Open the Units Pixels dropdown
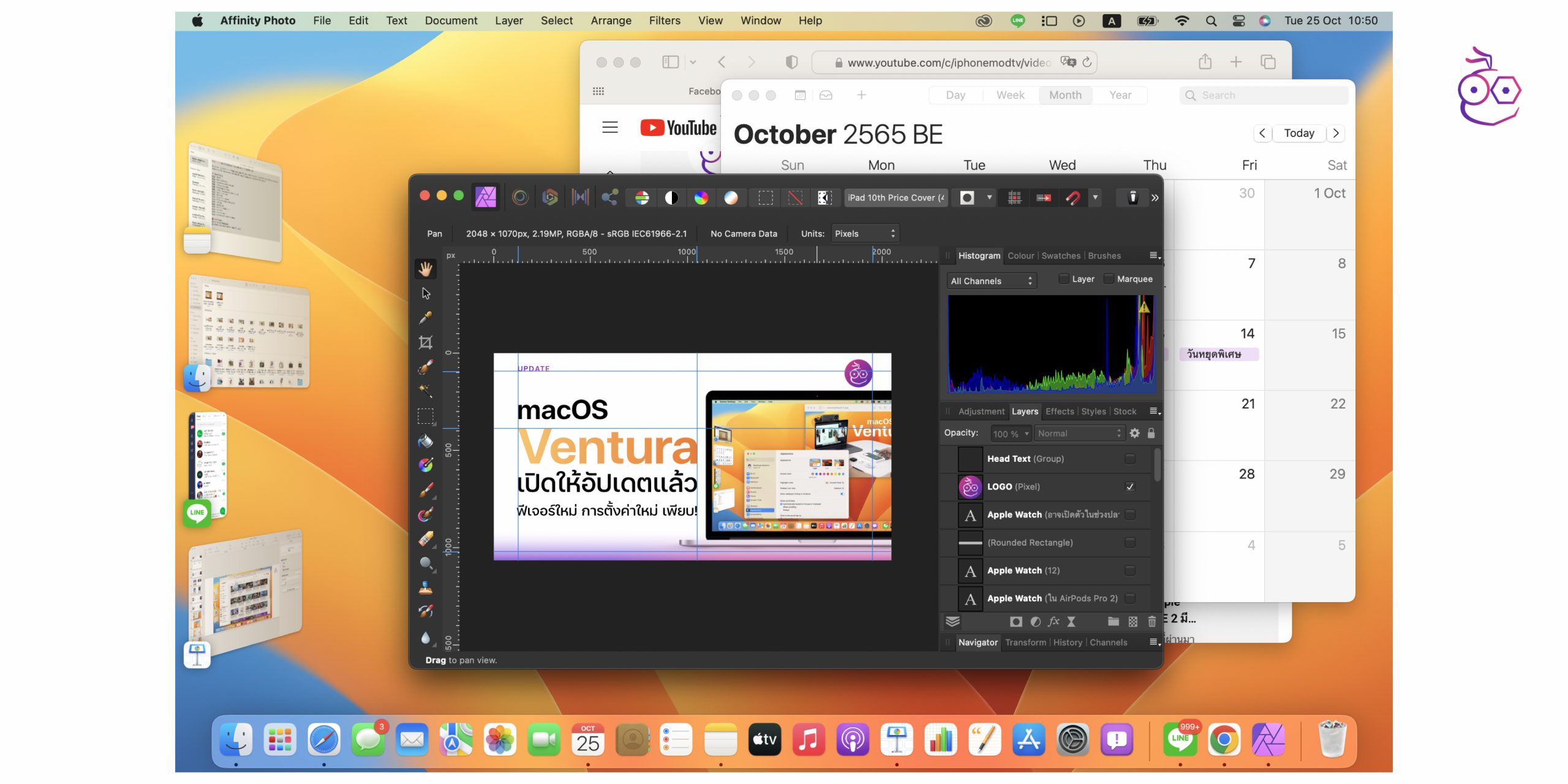The image size is (1568, 784). [864, 233]
